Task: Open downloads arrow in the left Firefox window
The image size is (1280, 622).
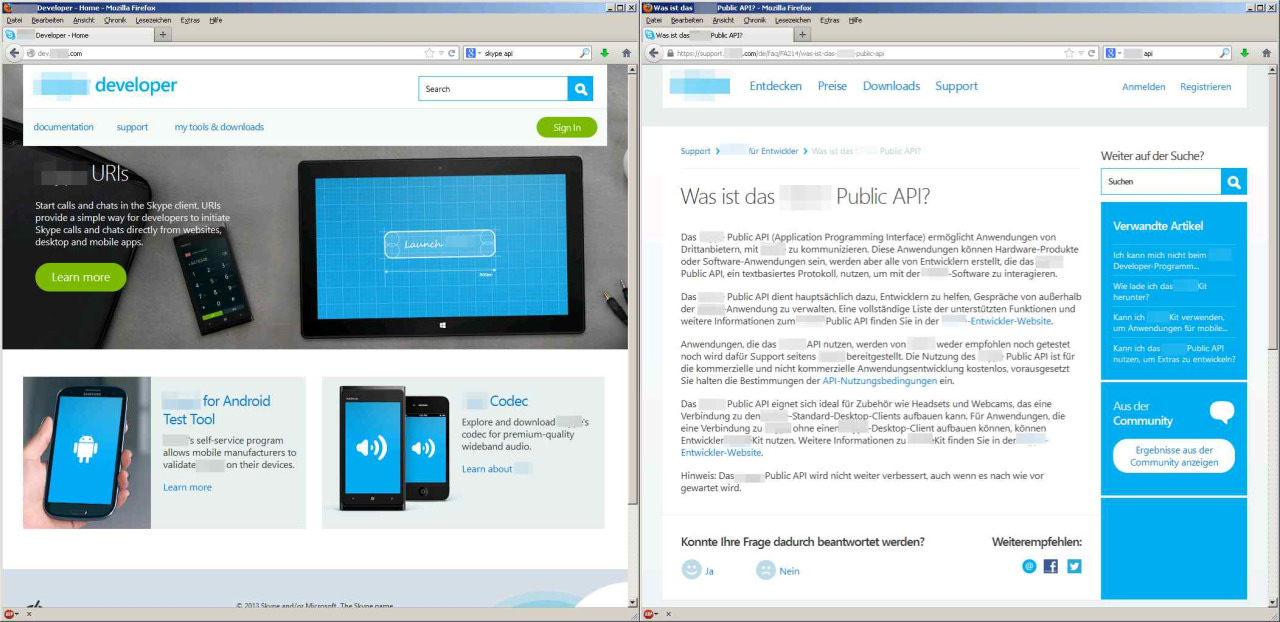Action: [x=604, y=53]
